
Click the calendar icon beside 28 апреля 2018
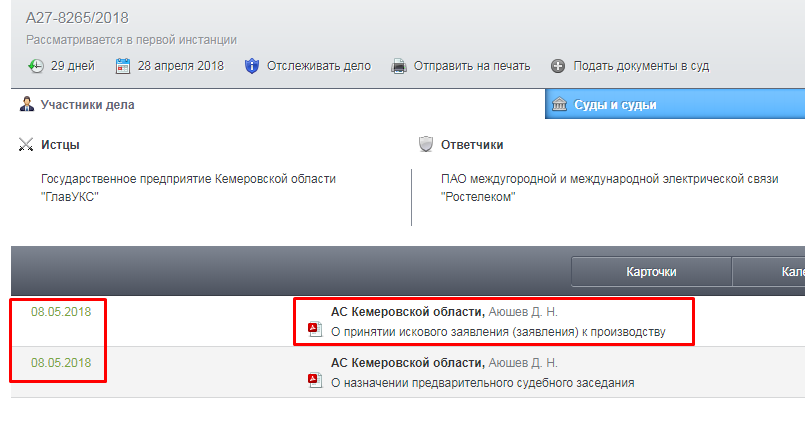click(x=123, y=66)
